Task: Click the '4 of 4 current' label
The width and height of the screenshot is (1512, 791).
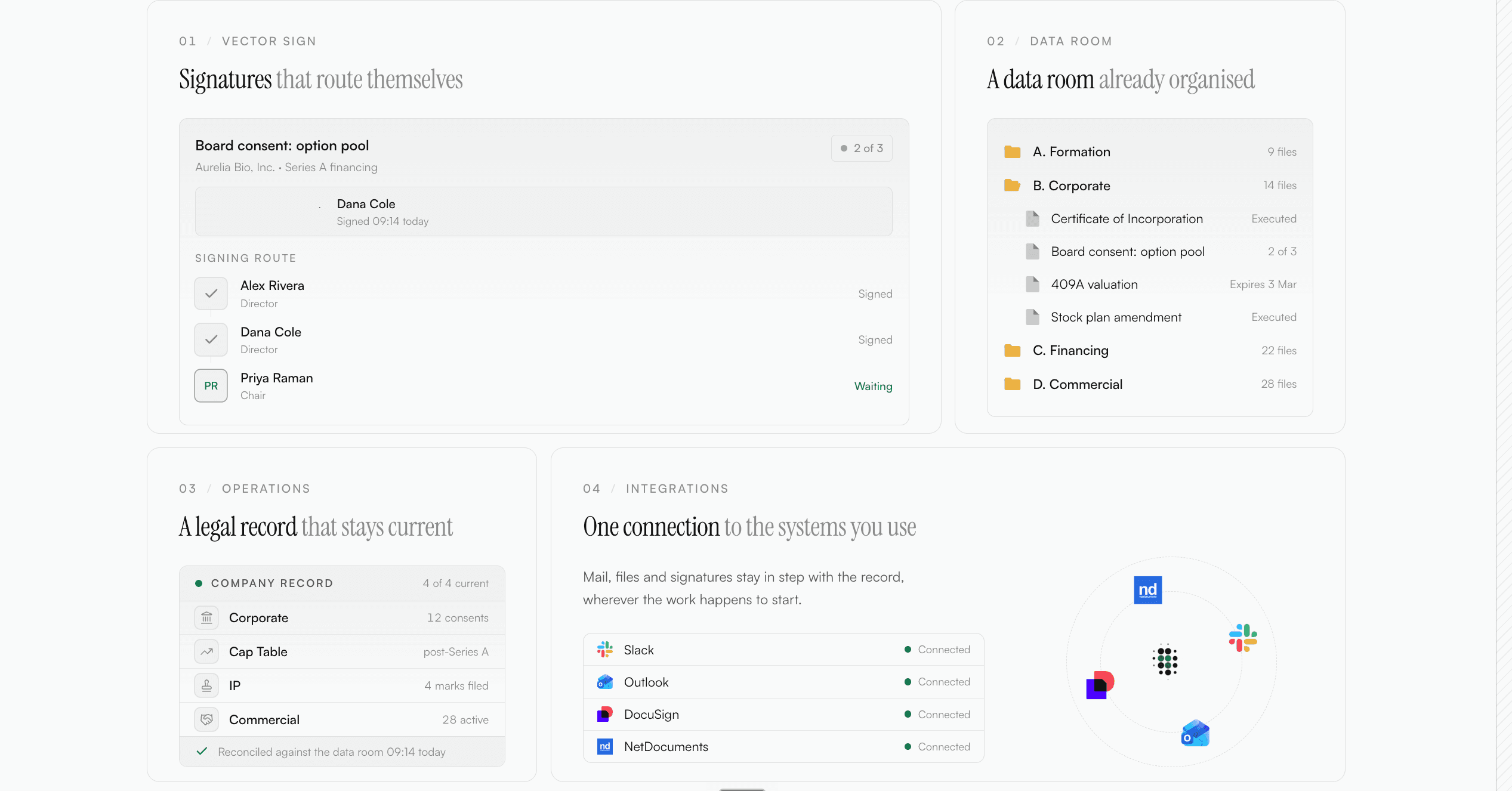Action: [x=455, y=583]
